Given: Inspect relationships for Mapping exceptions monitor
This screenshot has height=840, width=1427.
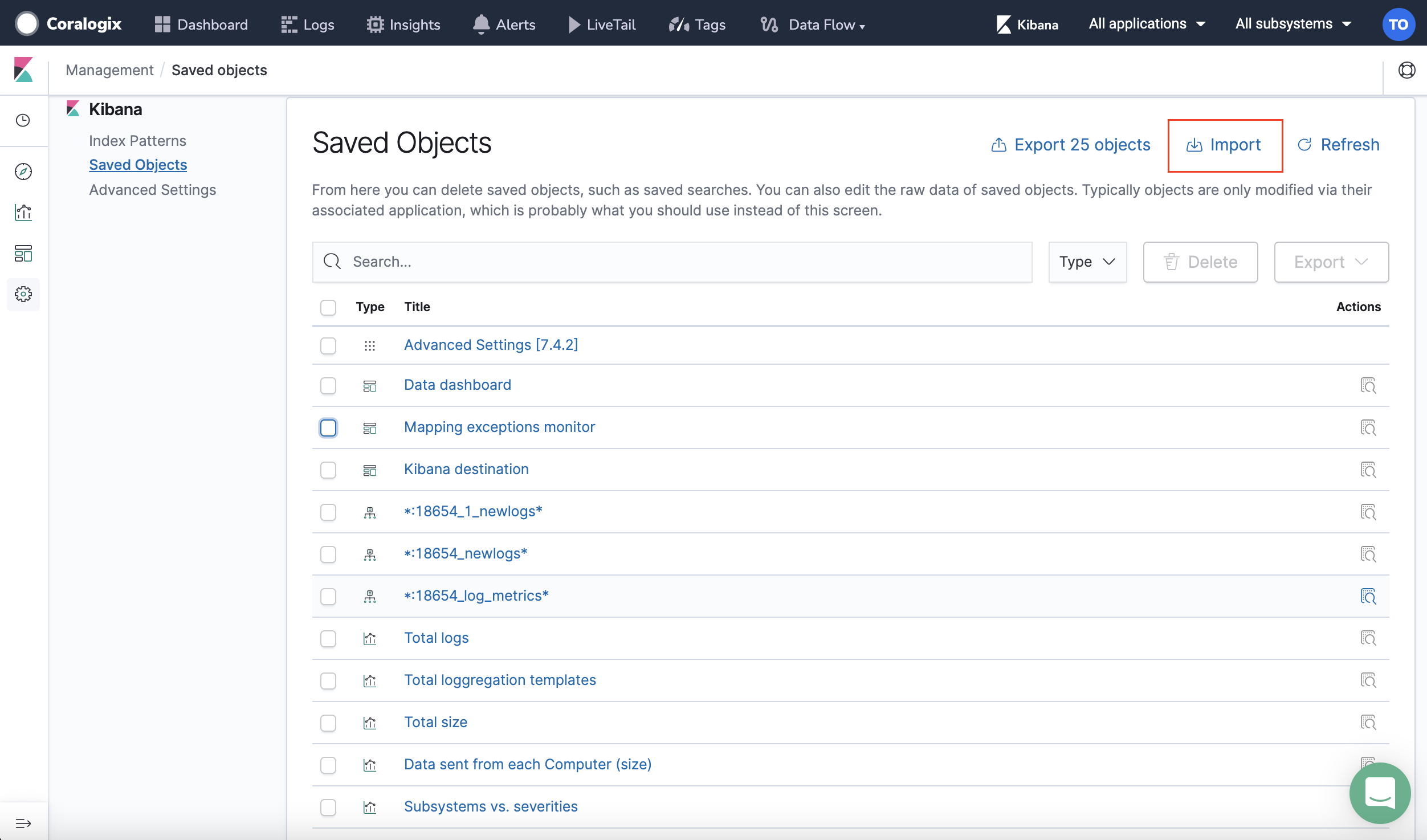Looking at the screenshot, I should pos(1368,428).
